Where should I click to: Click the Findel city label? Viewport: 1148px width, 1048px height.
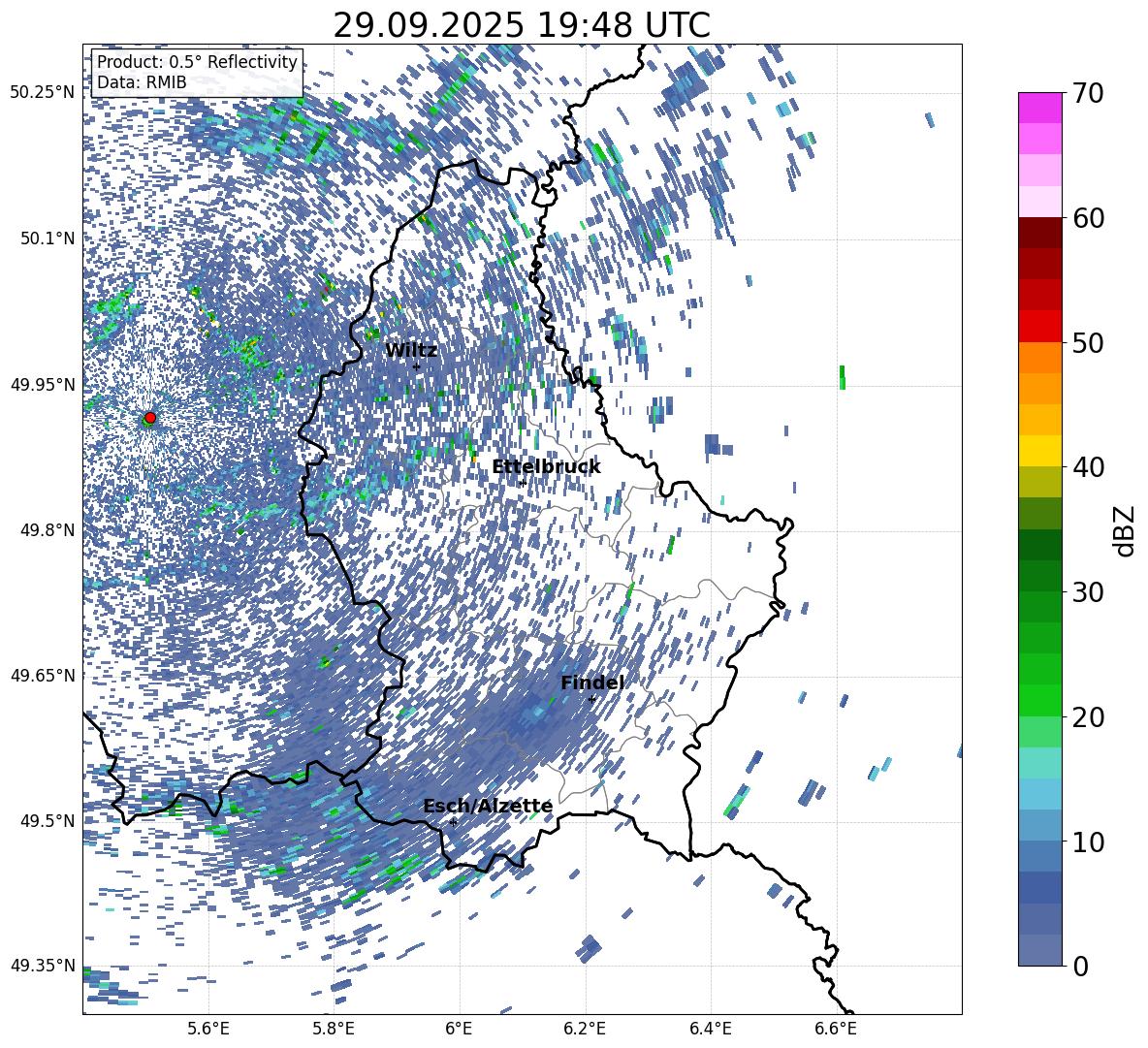click(592, 683)
